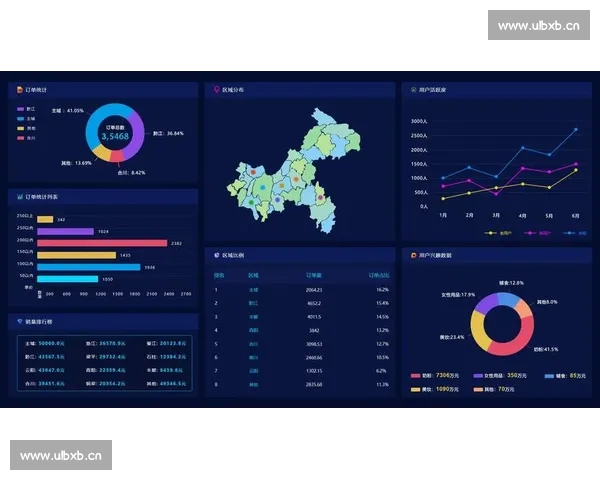Click the table row with order value 2064.23

pyautogui.click(x=300, y=289)
